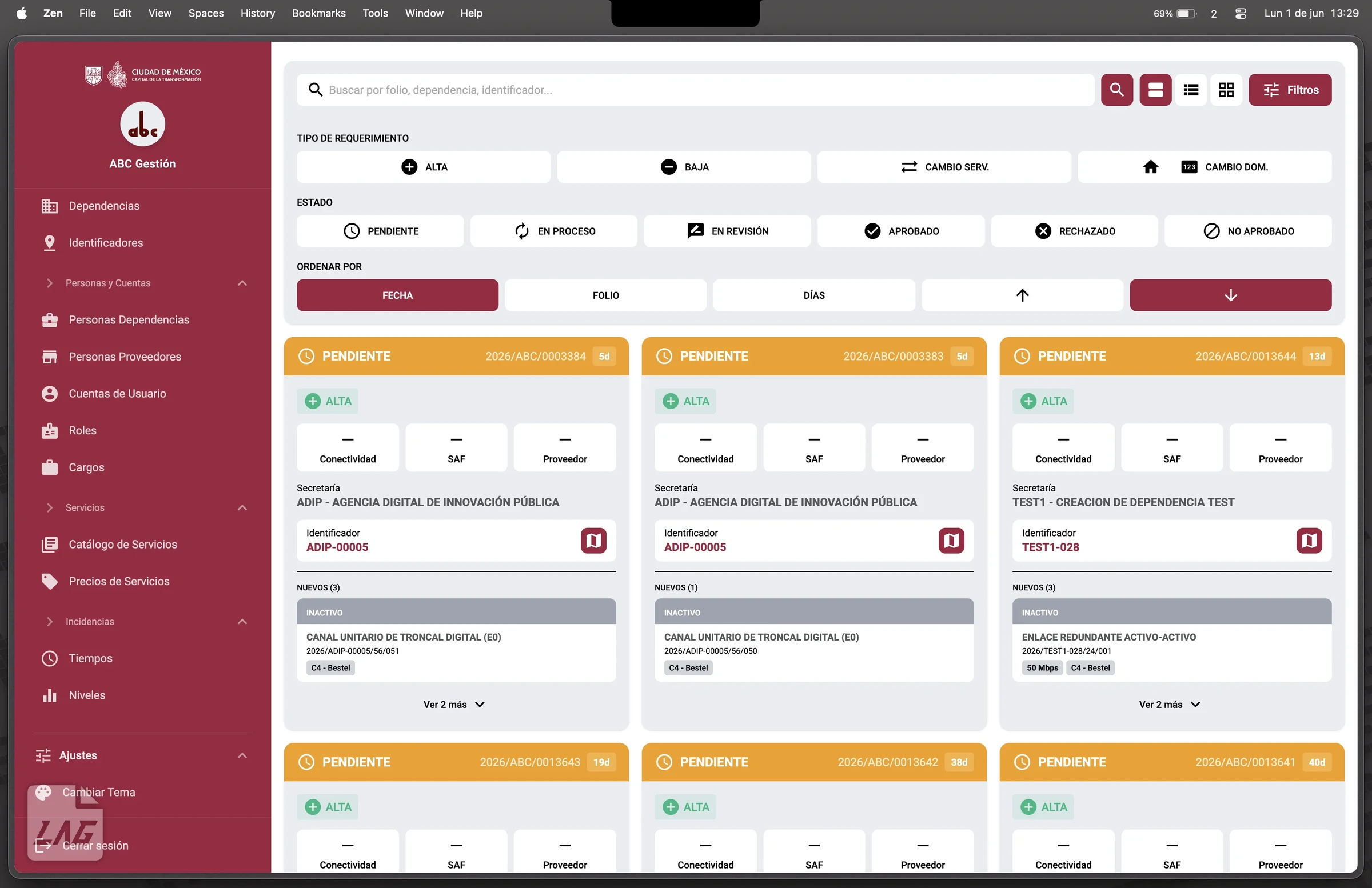This screenshot has height=888, width=1372.
Task: Select ascending order arrow button
Action: pos(1022,295)
